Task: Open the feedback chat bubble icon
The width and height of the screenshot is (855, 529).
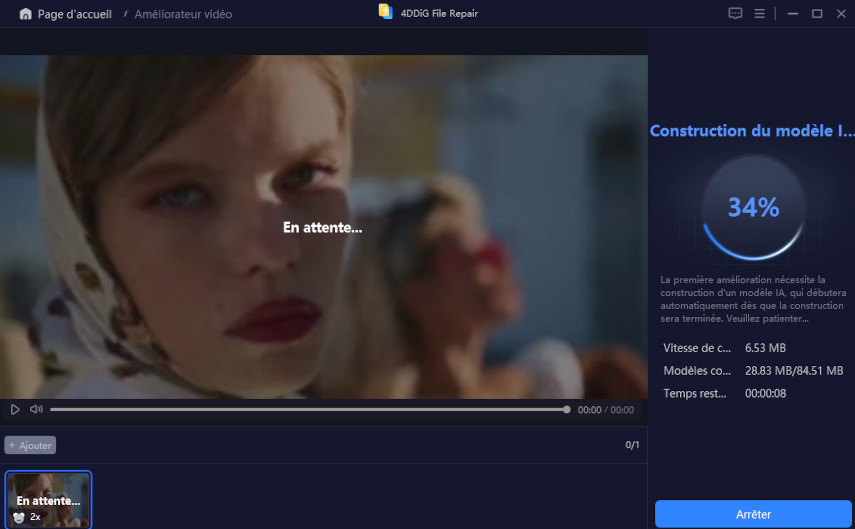Action: tap(735, 14)
